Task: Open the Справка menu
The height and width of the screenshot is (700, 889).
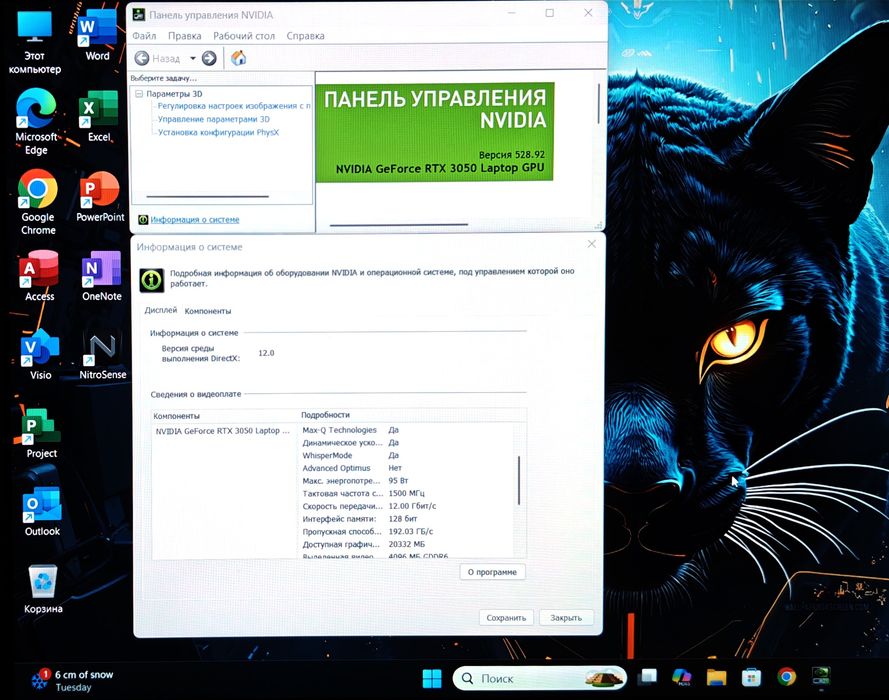Action: click(x=305, y=36)
